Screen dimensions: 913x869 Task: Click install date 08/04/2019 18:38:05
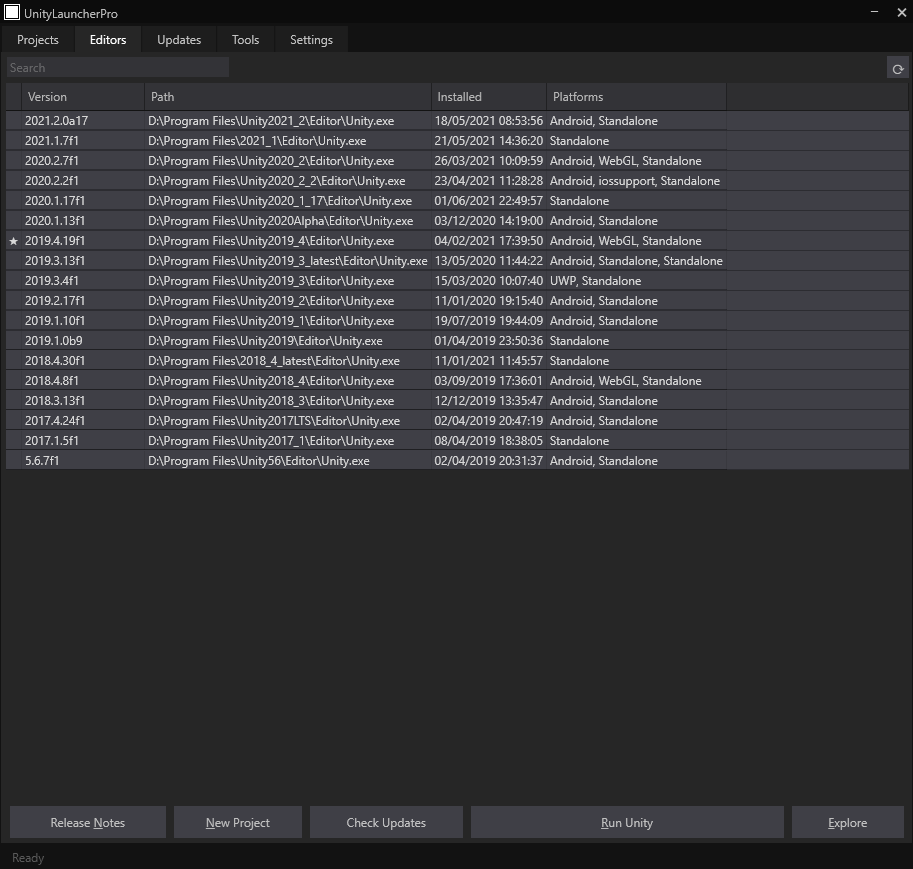pos(489,441)
